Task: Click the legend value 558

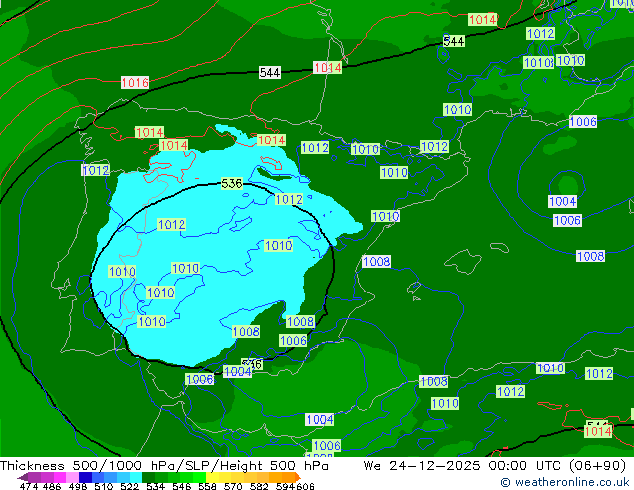Action: (207, 486)
